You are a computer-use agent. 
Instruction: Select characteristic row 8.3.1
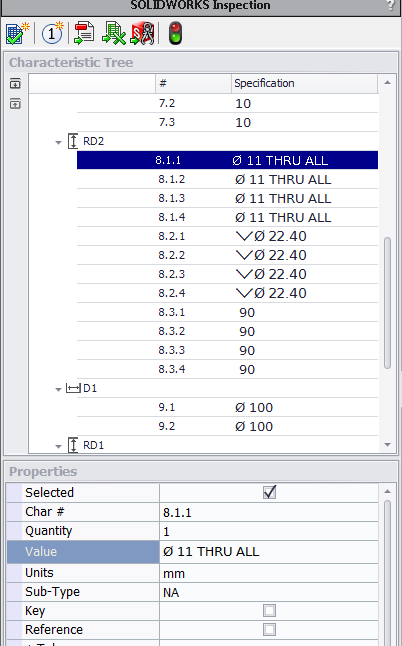(x=227, y=312)
